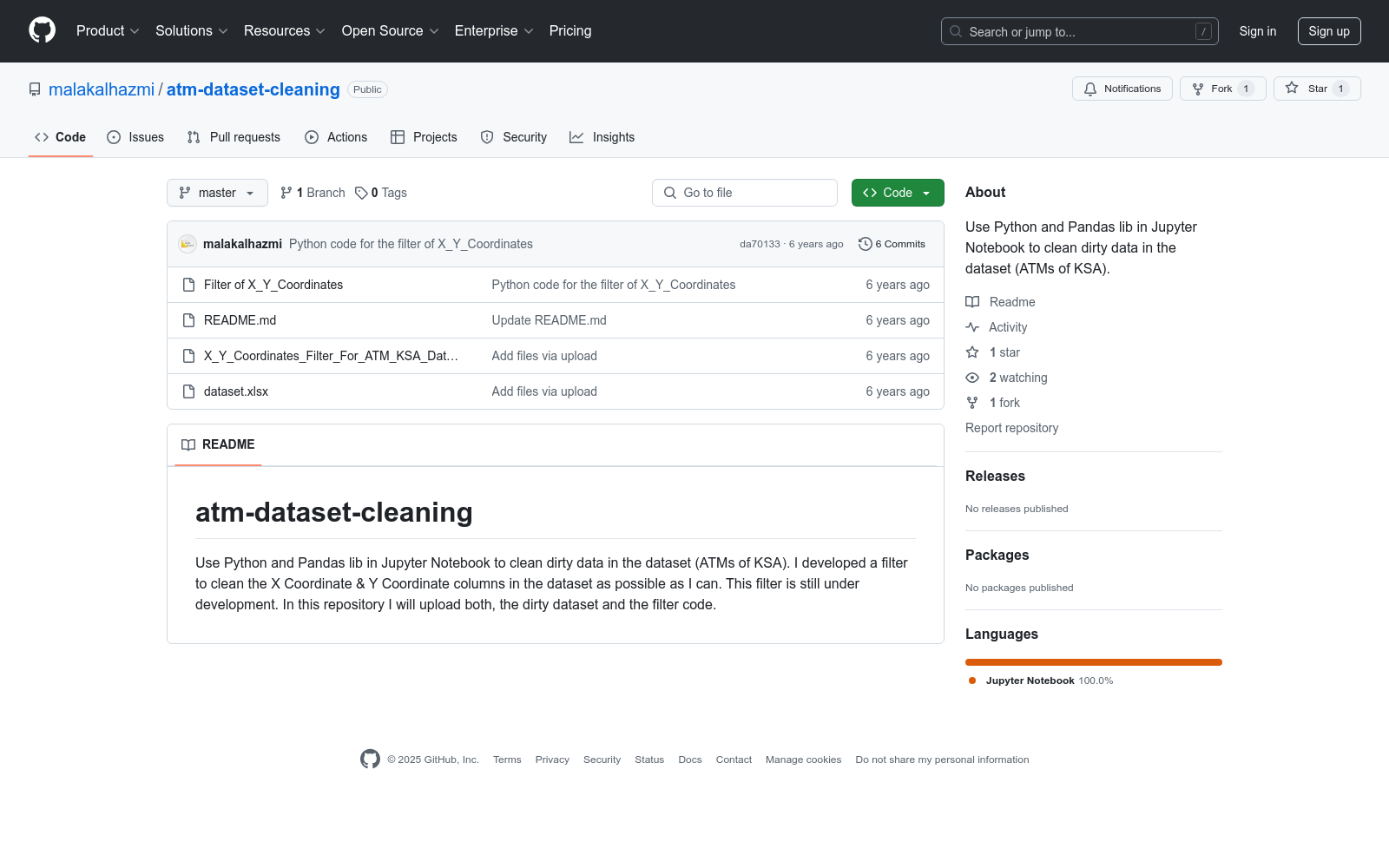Open the green Code dropdown
This screenshot has height=868, width=1389.
898,193
